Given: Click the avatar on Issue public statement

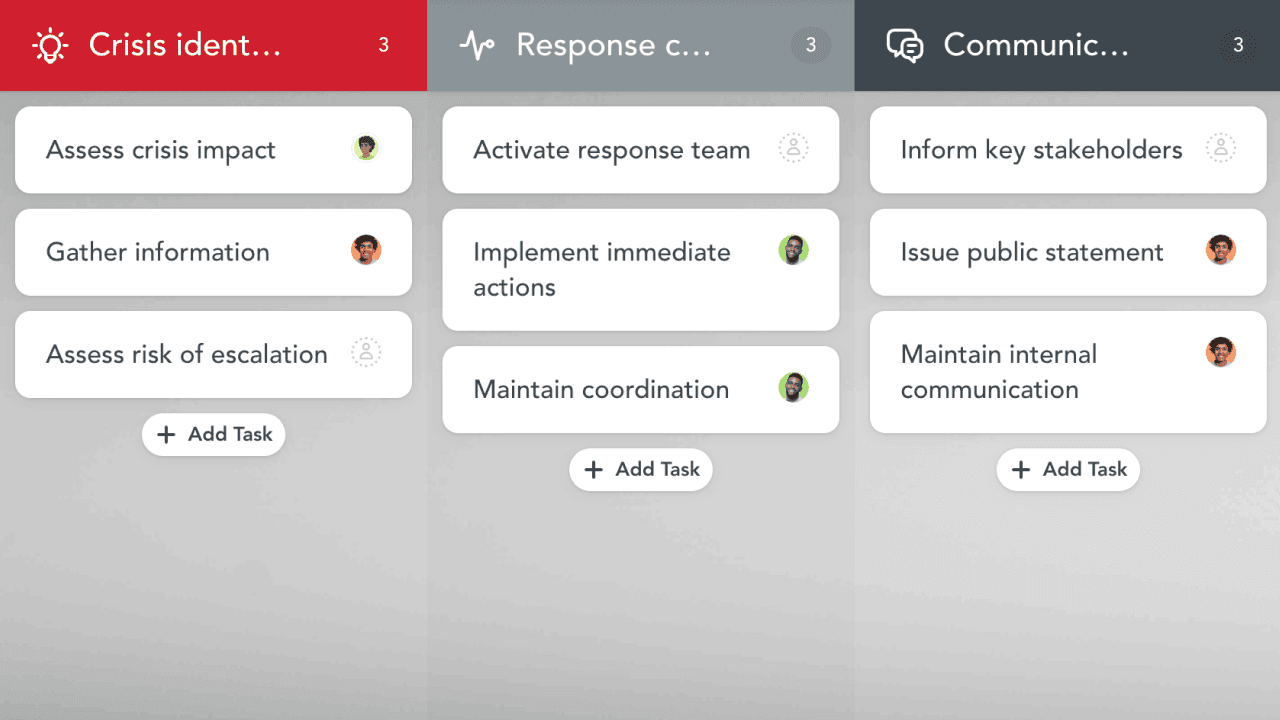Looking at the screenshot, I should pos(1220,250).
